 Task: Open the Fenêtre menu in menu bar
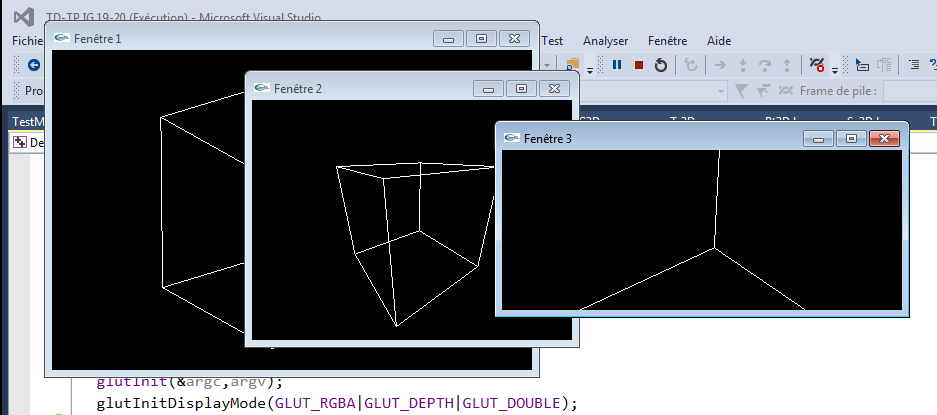[667, 41]
